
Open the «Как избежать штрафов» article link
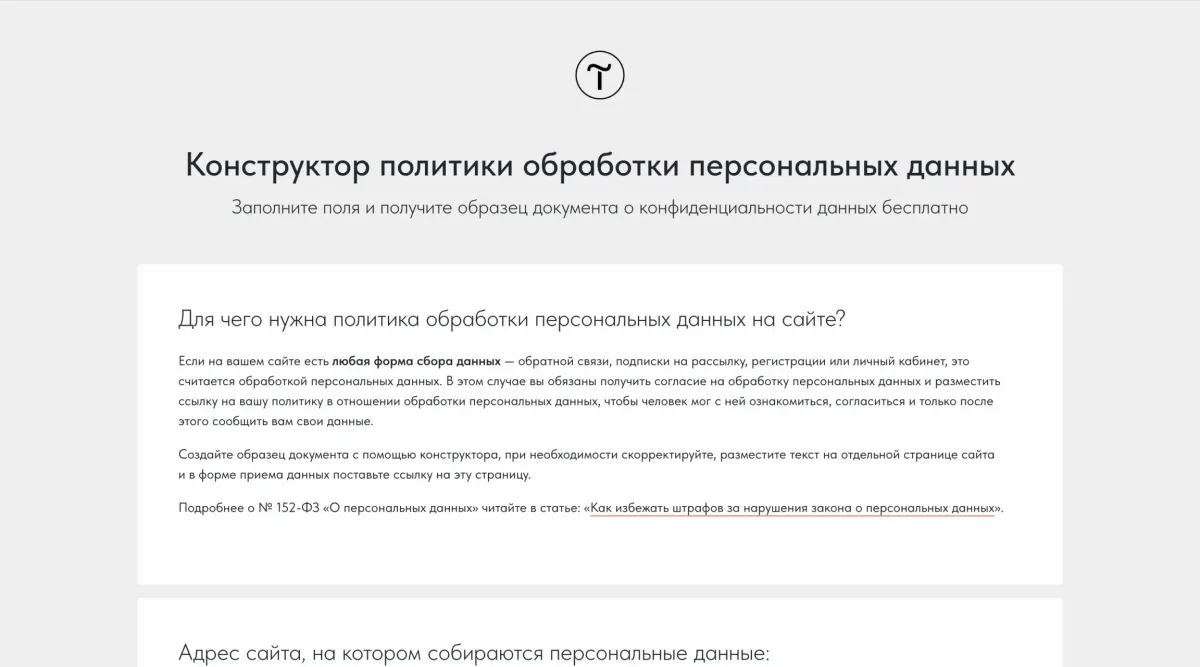point(793,508)
